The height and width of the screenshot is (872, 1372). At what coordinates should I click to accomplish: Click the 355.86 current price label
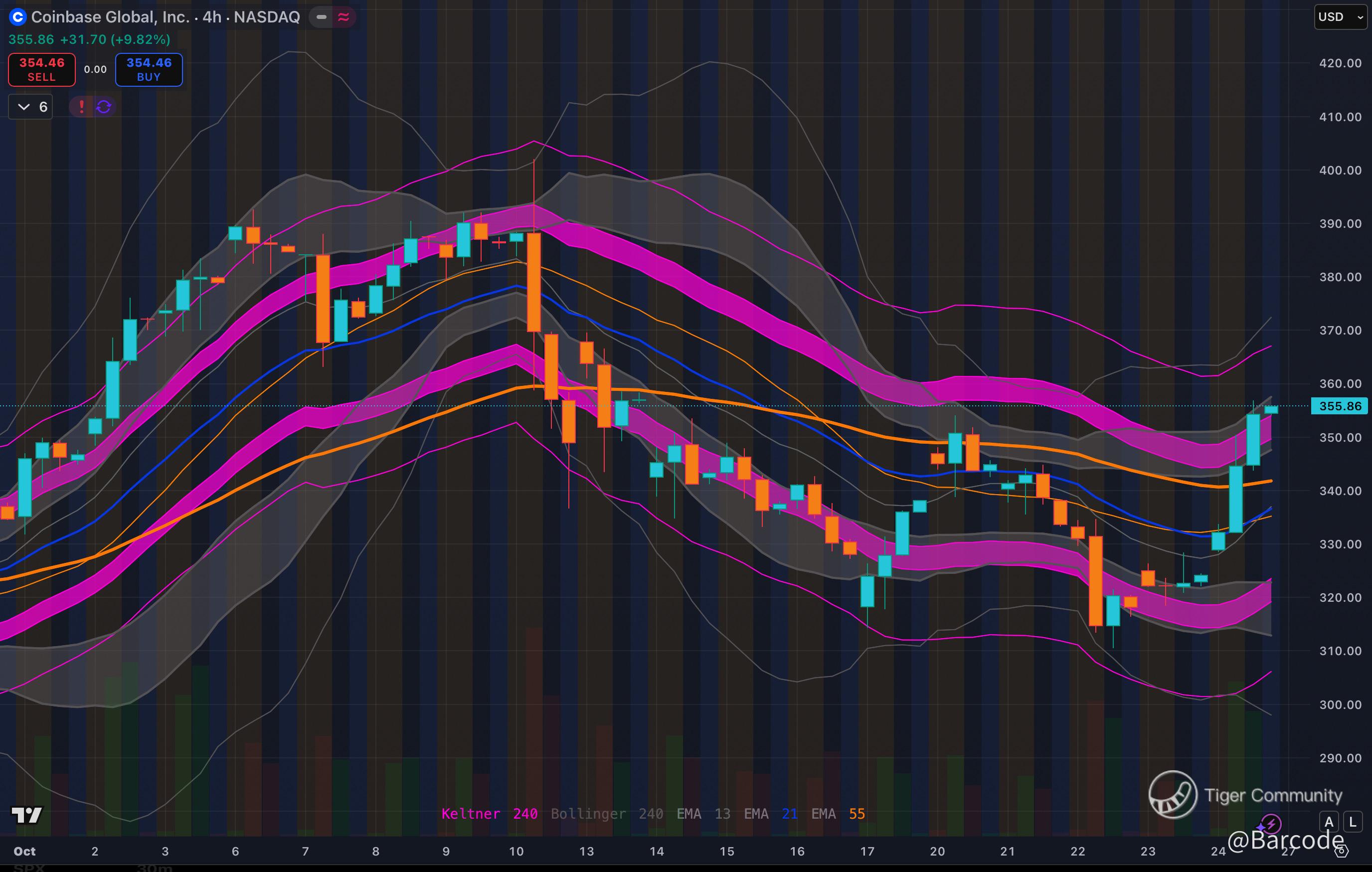1339,406
